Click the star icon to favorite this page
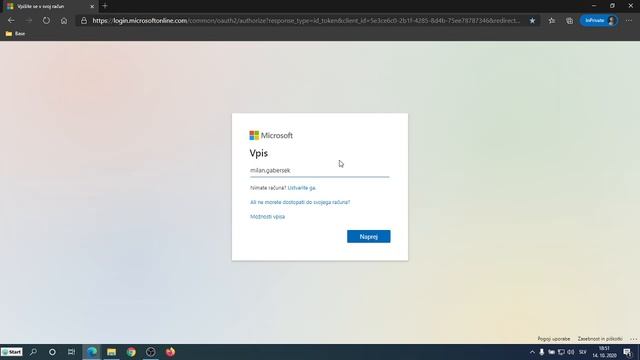The width and height of the screenshot is (640, 360). pyautogui.click(x=532, y=20)
